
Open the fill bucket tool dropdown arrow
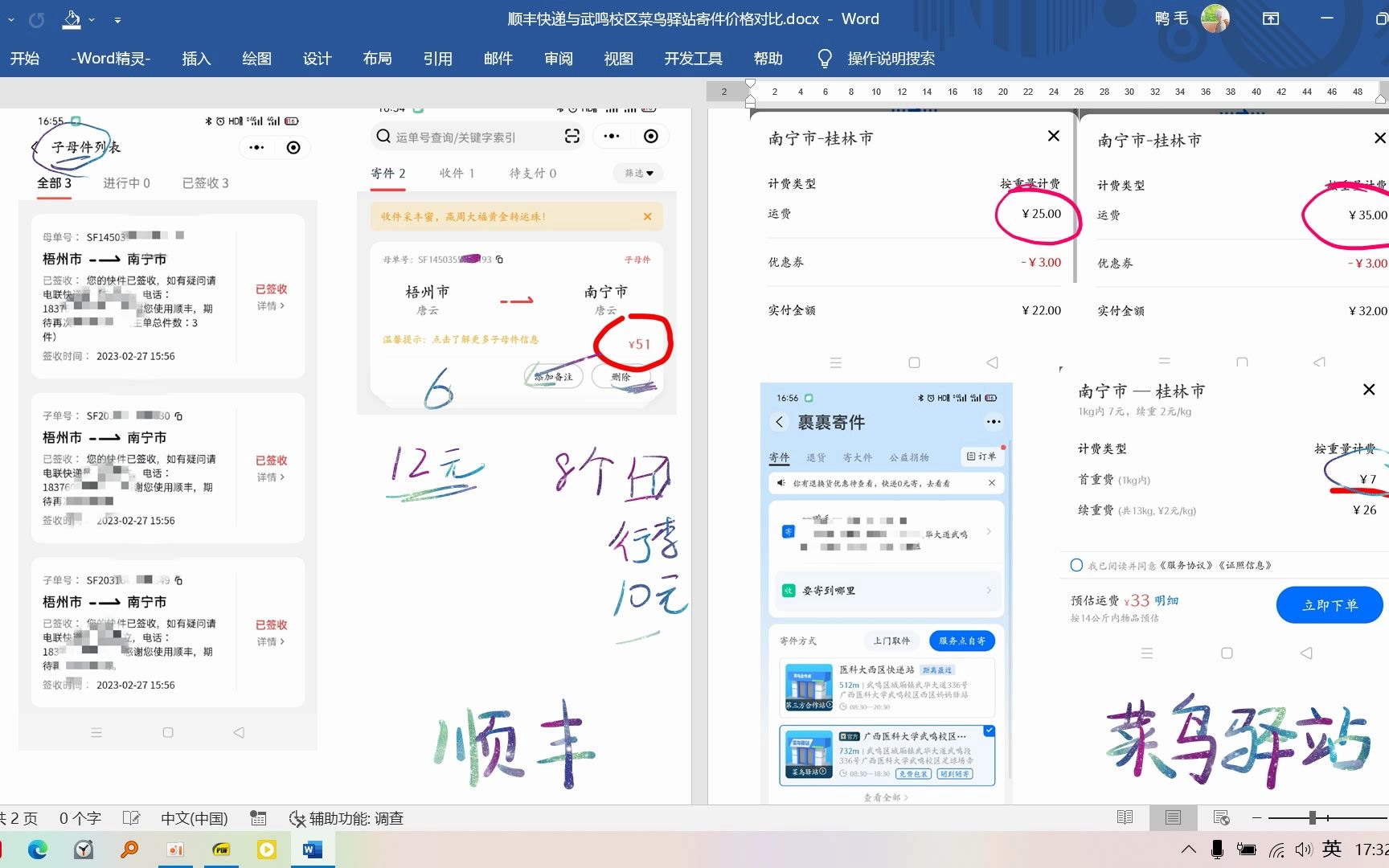click(92, 19)
